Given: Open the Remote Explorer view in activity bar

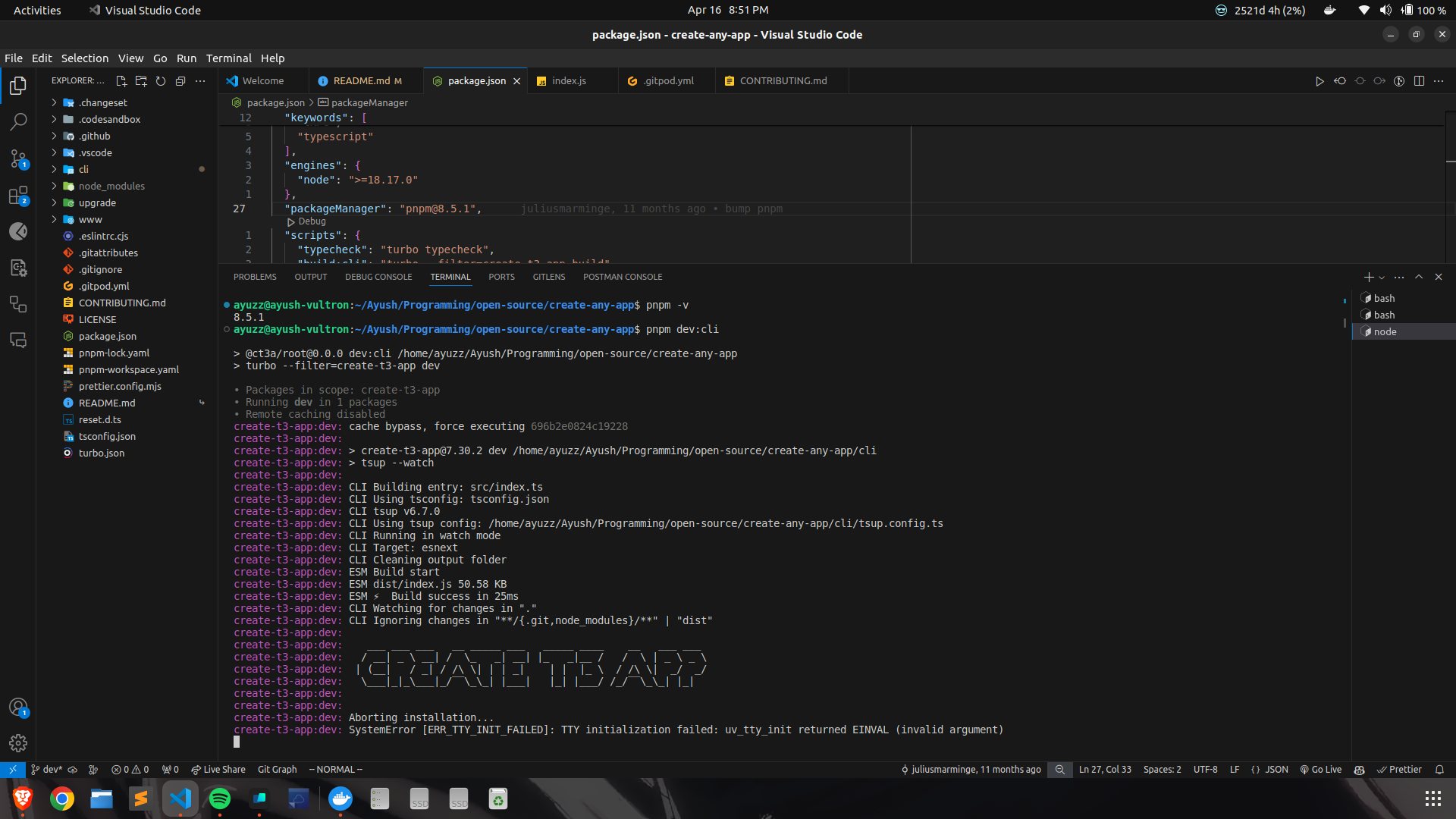Looking at the screenshot, I should (18, 304).
